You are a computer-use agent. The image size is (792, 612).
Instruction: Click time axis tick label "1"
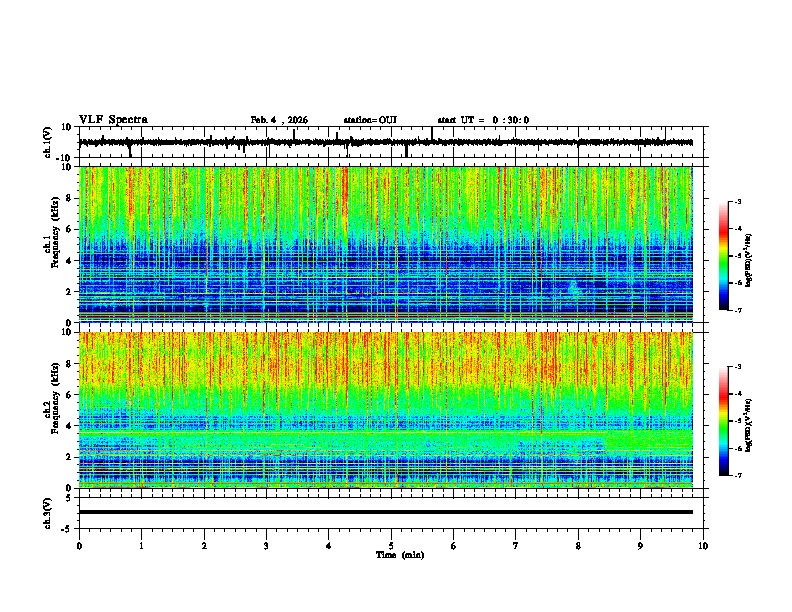click(x=142, y=546)
